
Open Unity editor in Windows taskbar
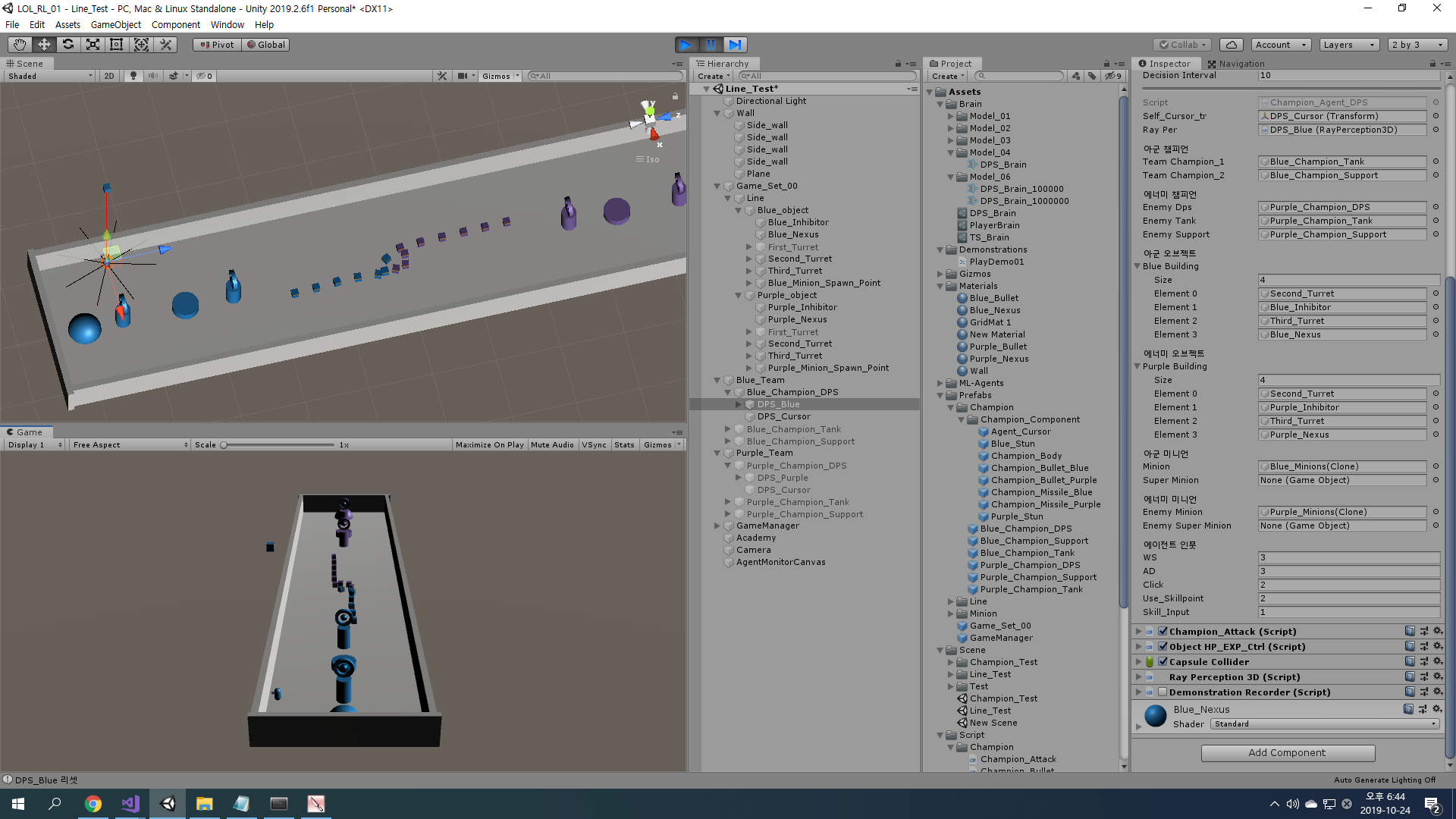point(168,803)
